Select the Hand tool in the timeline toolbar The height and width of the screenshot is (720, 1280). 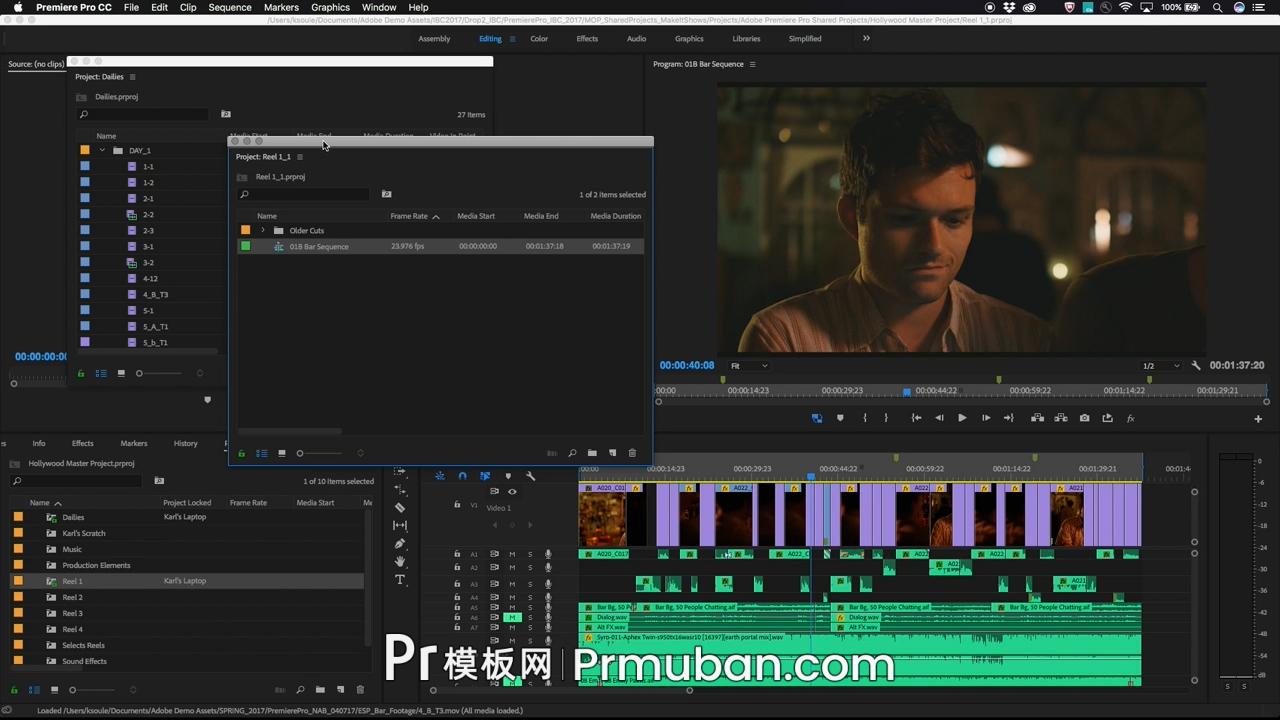click(400, 560)
